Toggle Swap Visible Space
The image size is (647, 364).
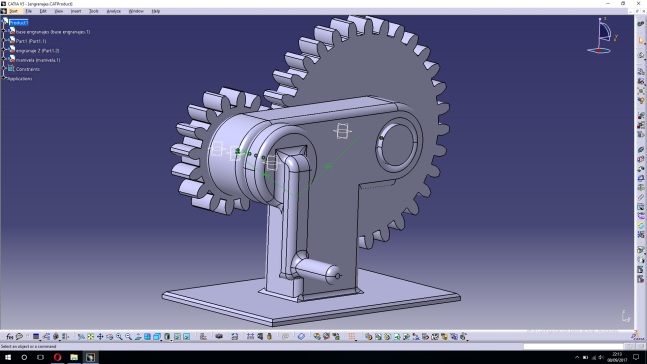click(x=187, y=337)
